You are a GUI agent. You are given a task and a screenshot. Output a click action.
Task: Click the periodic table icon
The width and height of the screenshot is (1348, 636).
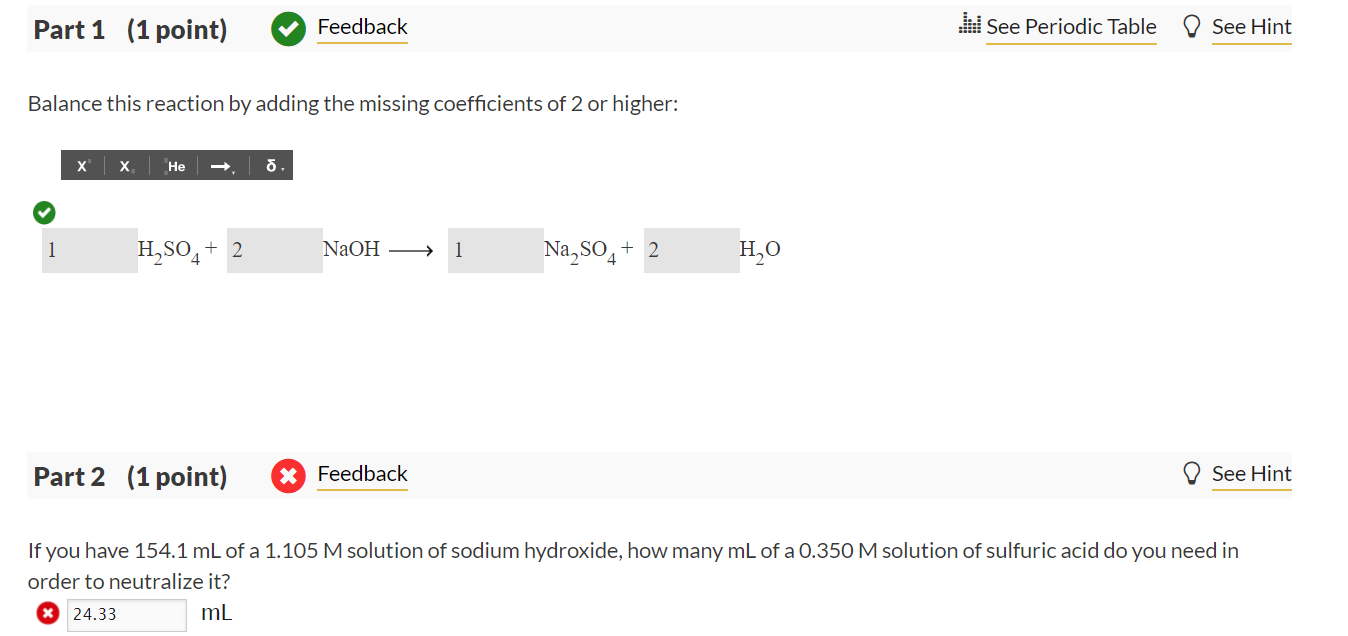coord(968,25)
